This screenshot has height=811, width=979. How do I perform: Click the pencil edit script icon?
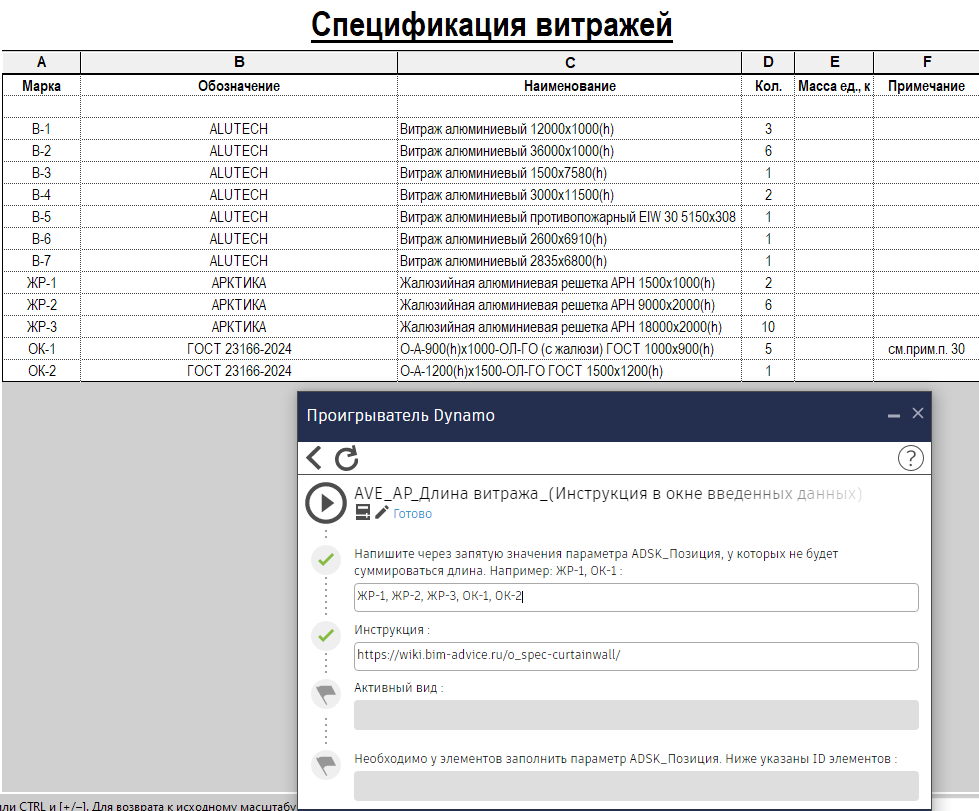[381, 513]
